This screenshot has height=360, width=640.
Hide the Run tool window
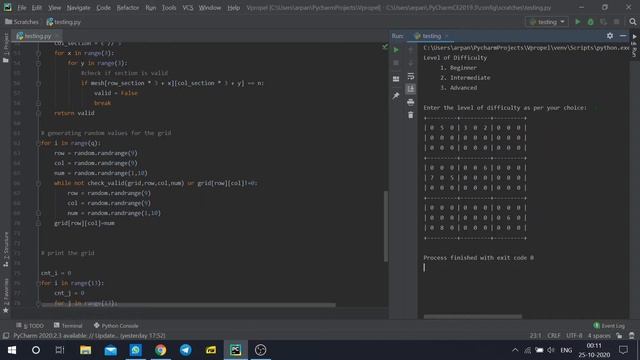click(623, 36)
